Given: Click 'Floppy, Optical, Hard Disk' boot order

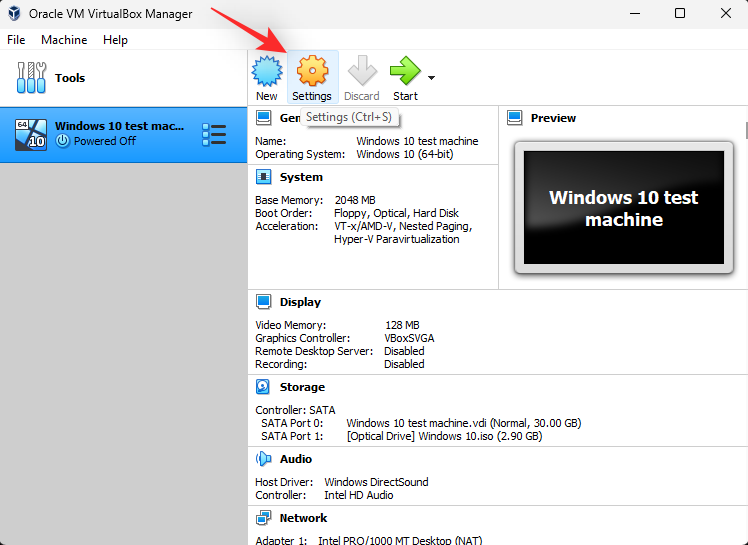Looking at the screenshot, I should pyautogui.click(x=396, y=213).
